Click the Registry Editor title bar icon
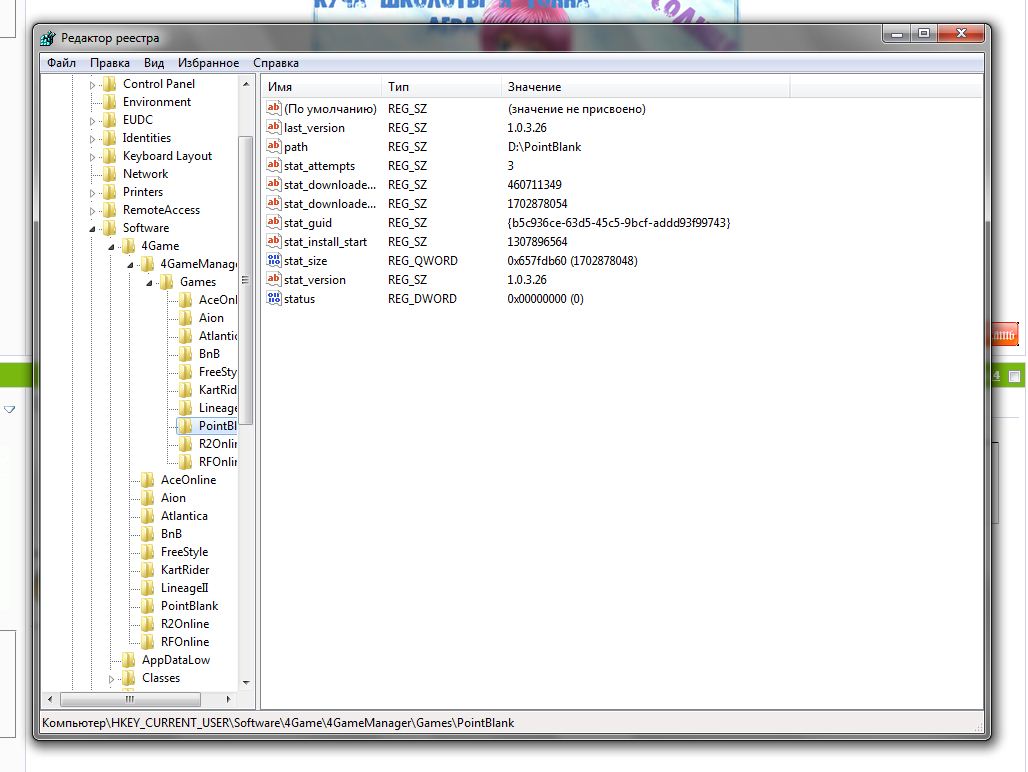The width and height of the screenshot is (1028, 772). click(48, 38)
